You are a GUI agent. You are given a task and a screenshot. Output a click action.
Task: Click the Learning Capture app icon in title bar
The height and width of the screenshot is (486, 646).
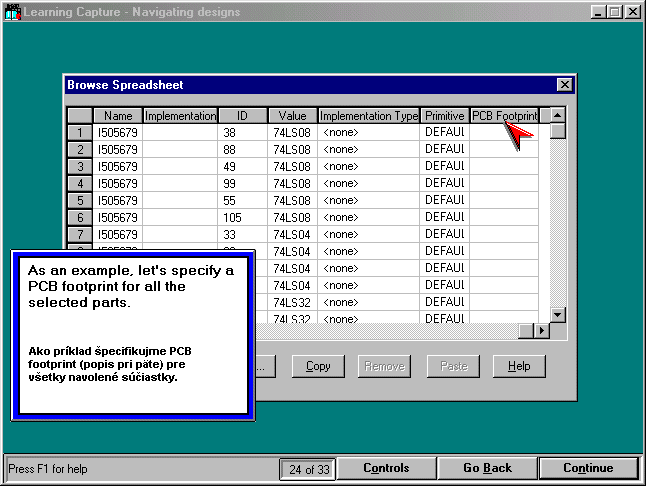13,12
